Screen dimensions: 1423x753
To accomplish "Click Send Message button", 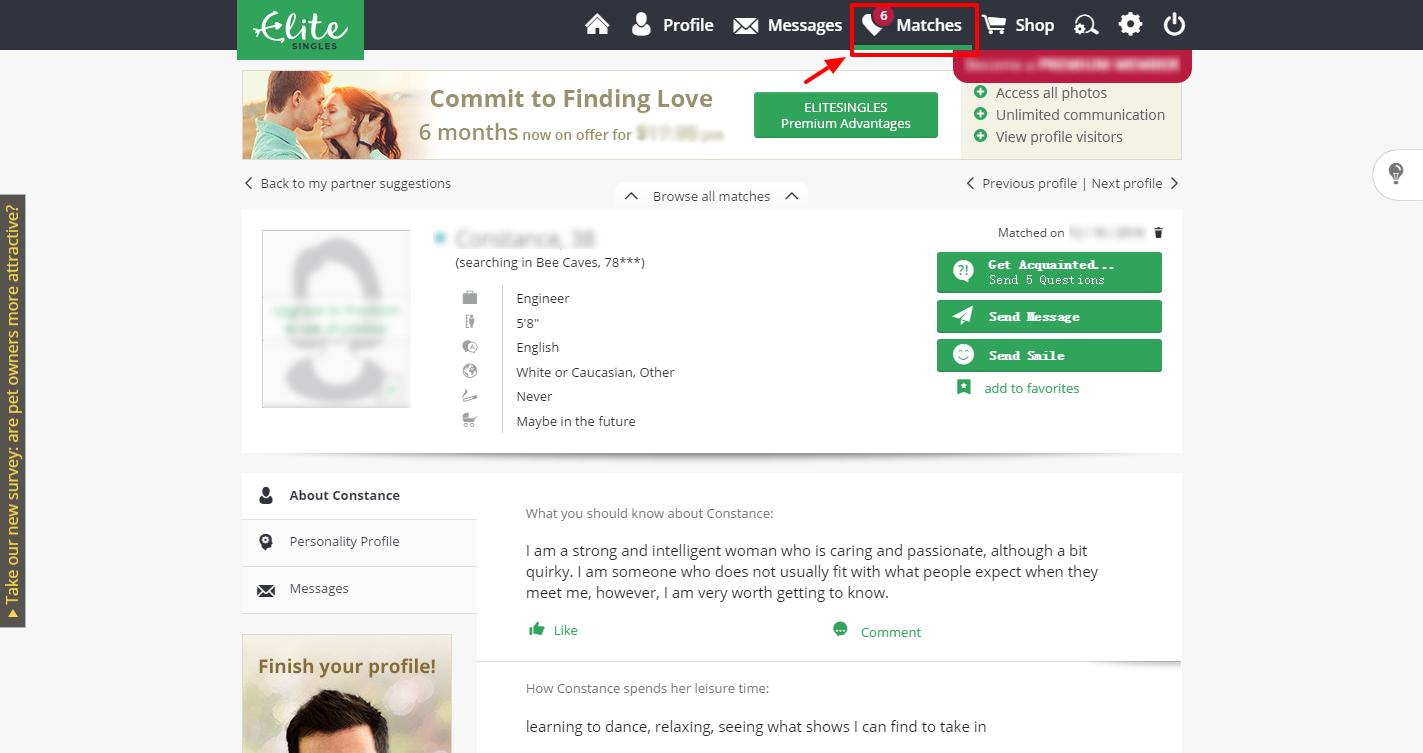I will tap(1049, 316).
